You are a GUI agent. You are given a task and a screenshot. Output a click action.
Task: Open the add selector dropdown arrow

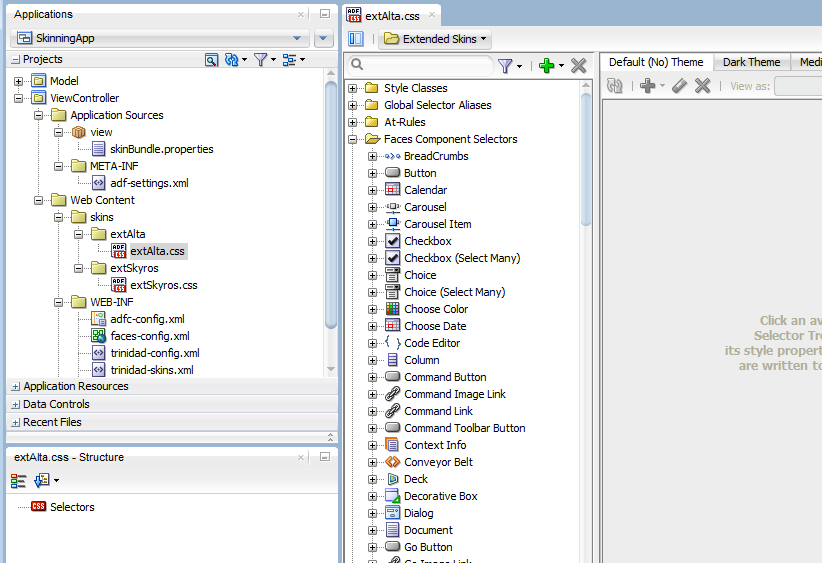(x=561, y=66)
